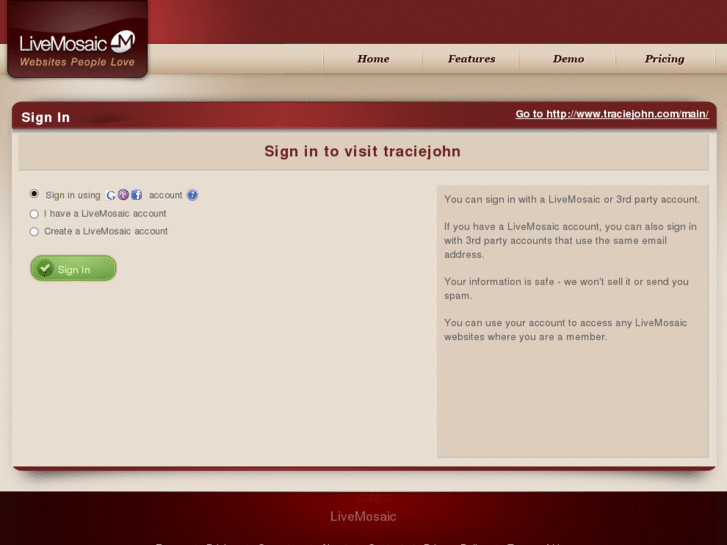Open the Demo navigation tab
Viewport: 727px width, 545px height.
click(x=568, y=59)
